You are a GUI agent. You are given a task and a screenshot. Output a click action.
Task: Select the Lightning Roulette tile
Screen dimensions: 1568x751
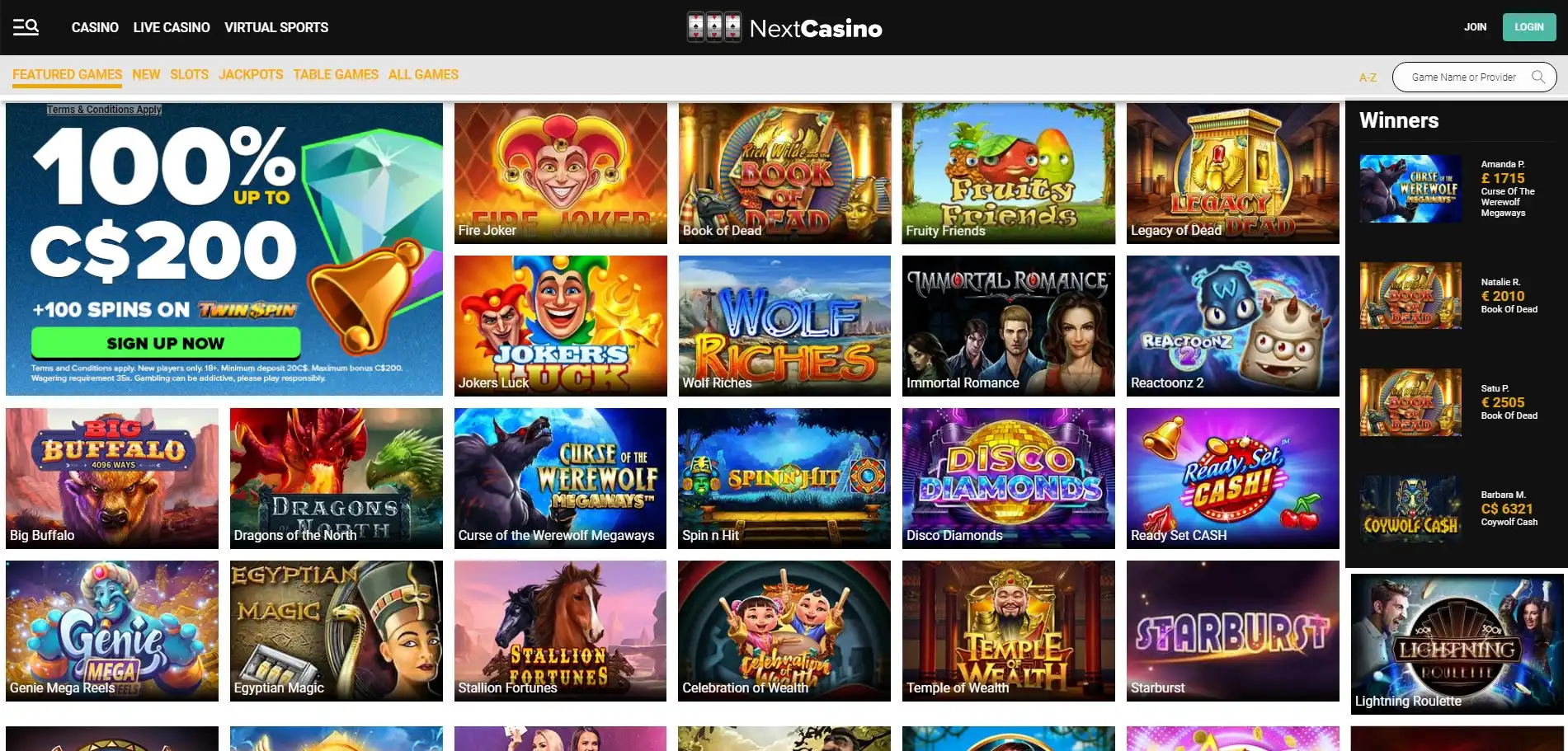point(1457,644)
